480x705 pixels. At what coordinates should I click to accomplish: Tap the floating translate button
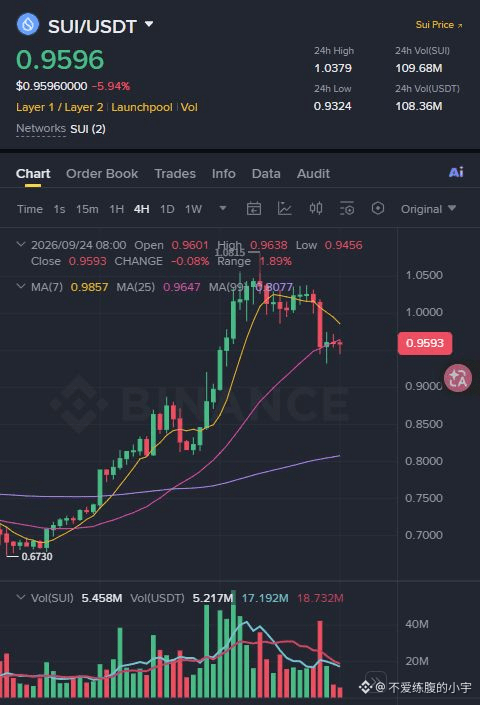tap(458, 378)
